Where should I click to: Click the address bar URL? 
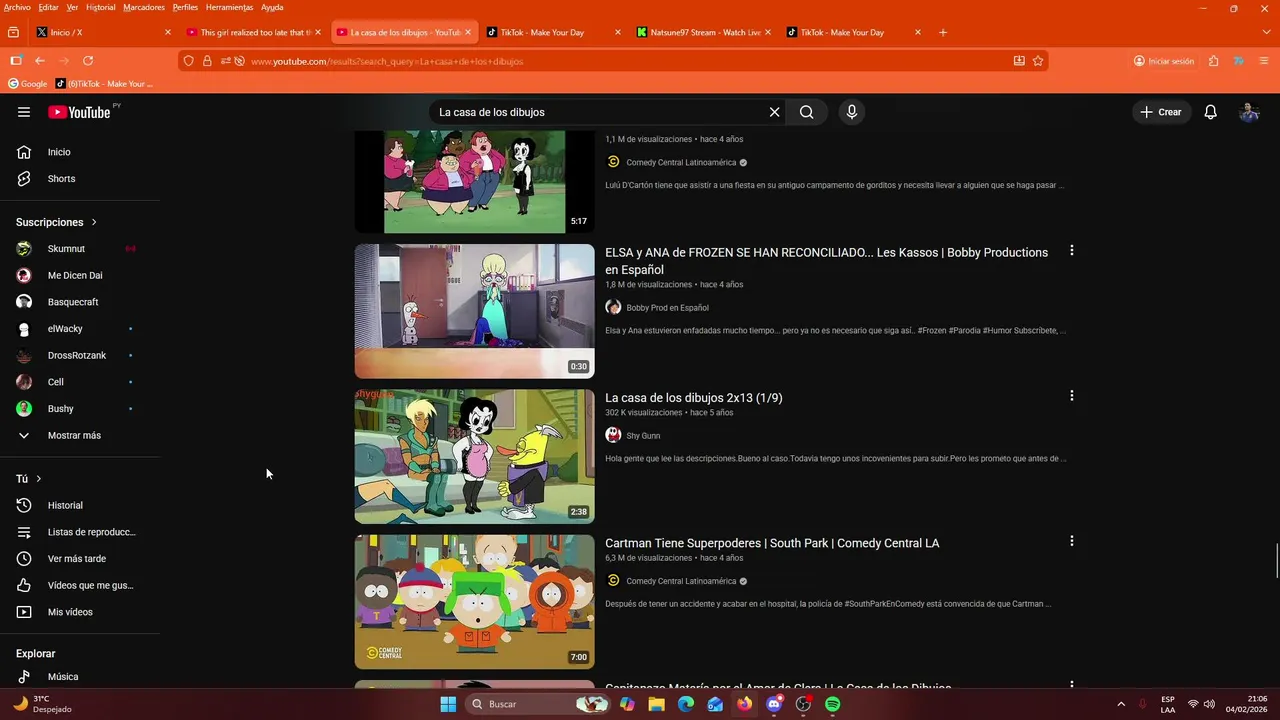387,61
